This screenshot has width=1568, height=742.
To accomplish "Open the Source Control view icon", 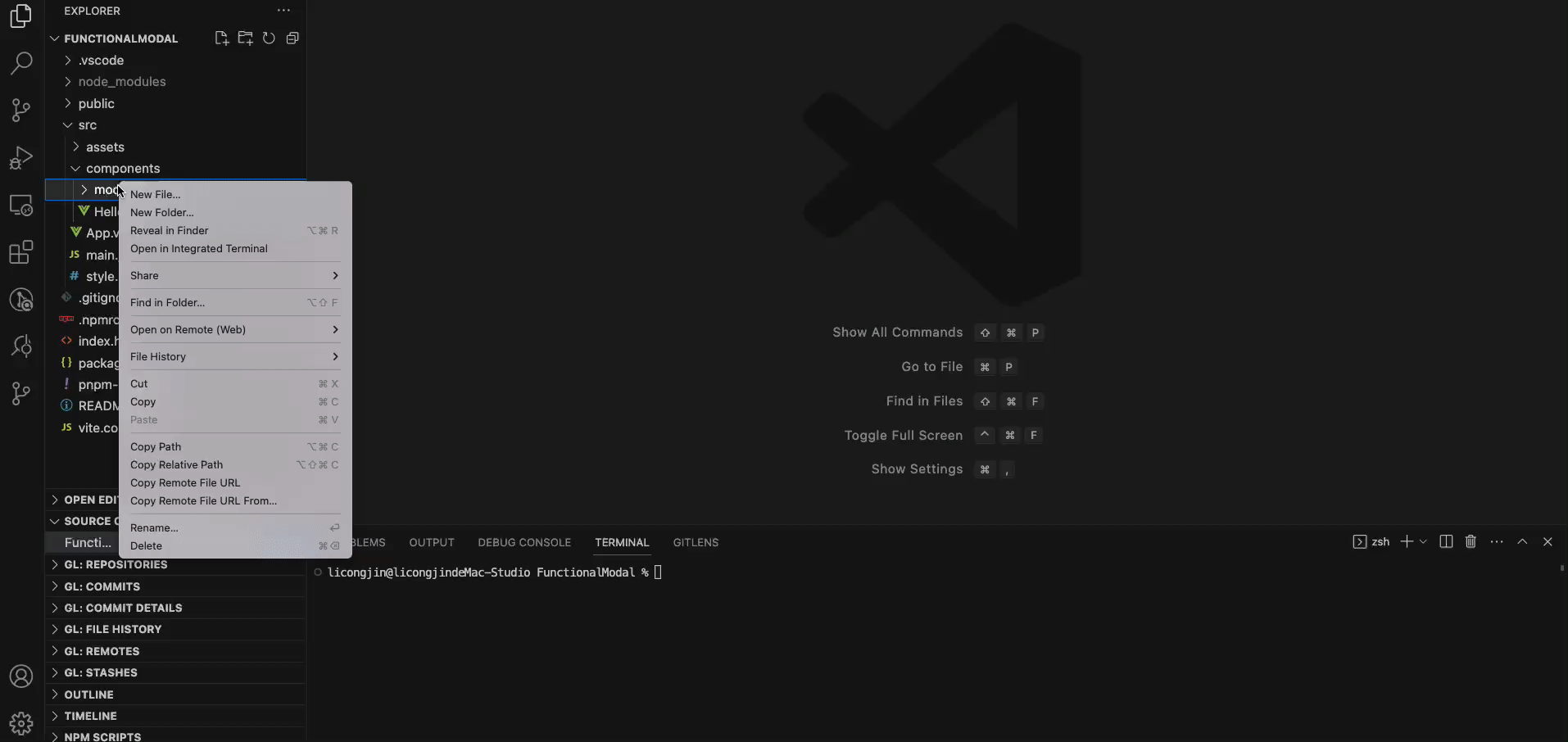I will 21,110.
